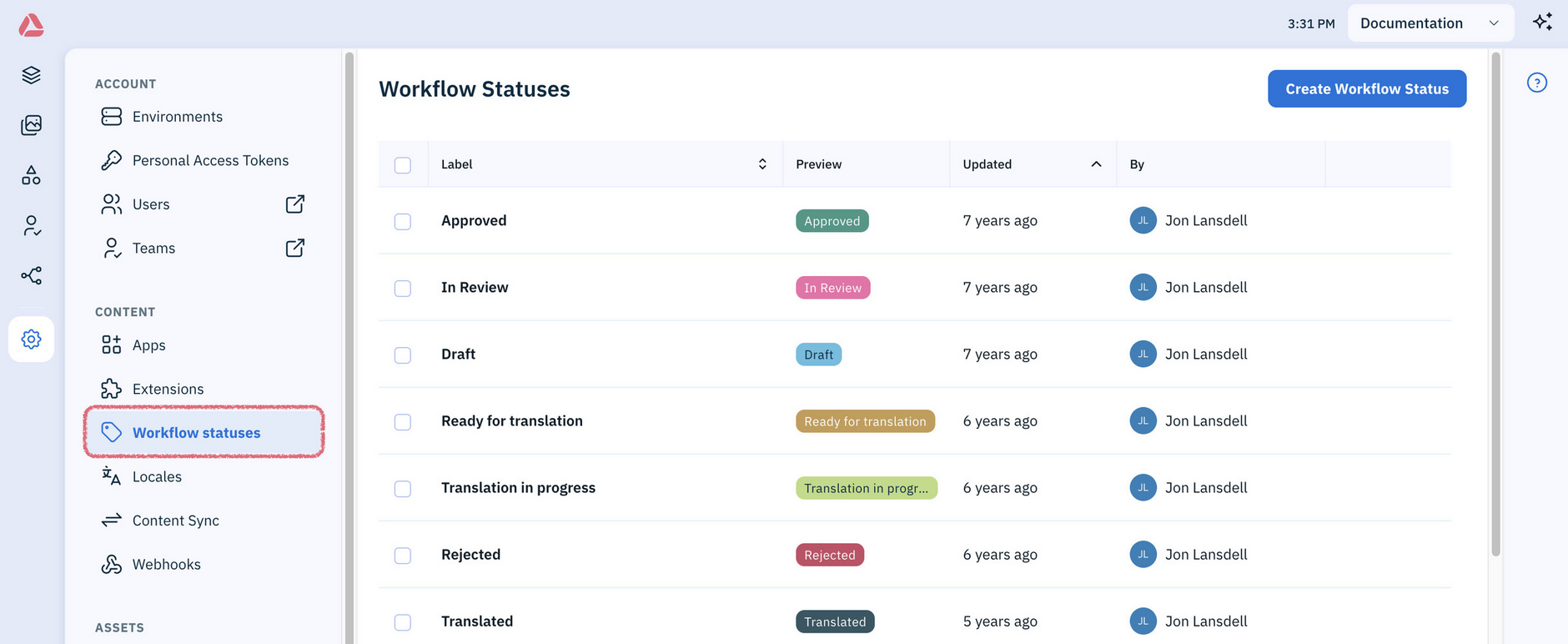Select the Rejected row checkbox
This screenshot has height=644, width=1568.
coord(403,555)
